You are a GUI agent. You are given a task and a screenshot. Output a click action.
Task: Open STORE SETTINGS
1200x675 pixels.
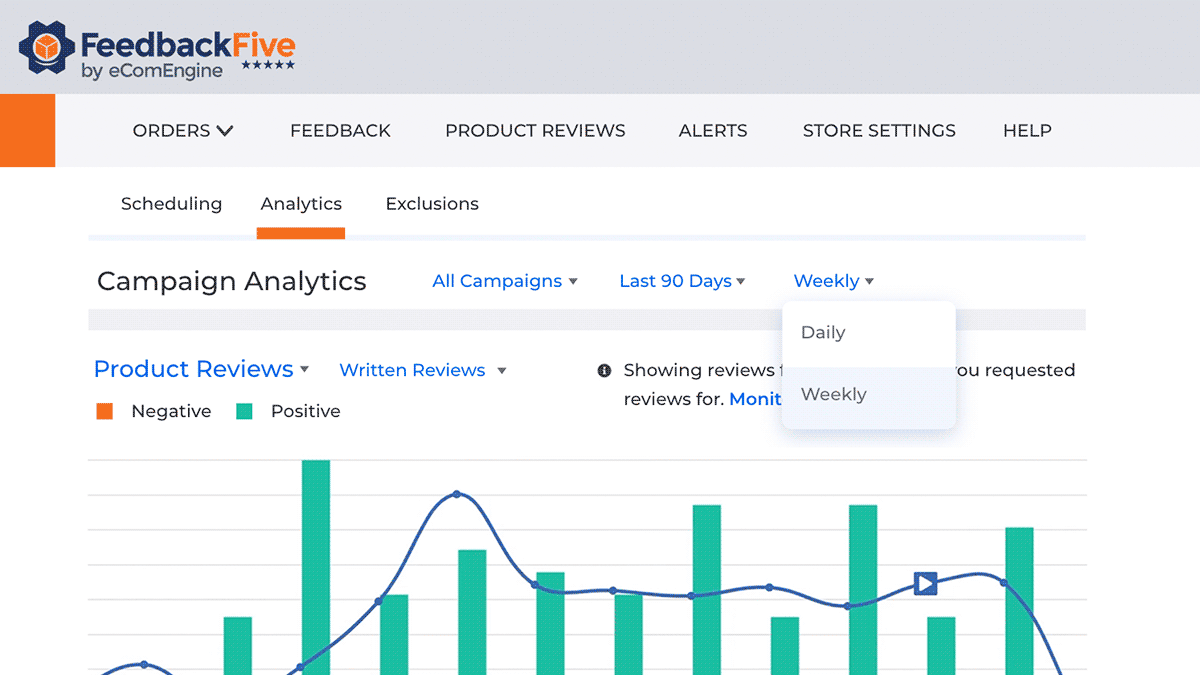[x=879, y=131]
